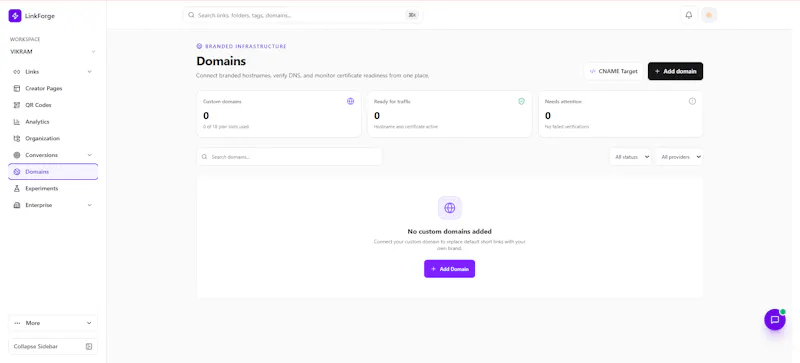Click the Organization icon
Screen dimensions: 800x363
pyautogui.click(x=17, y=138)
